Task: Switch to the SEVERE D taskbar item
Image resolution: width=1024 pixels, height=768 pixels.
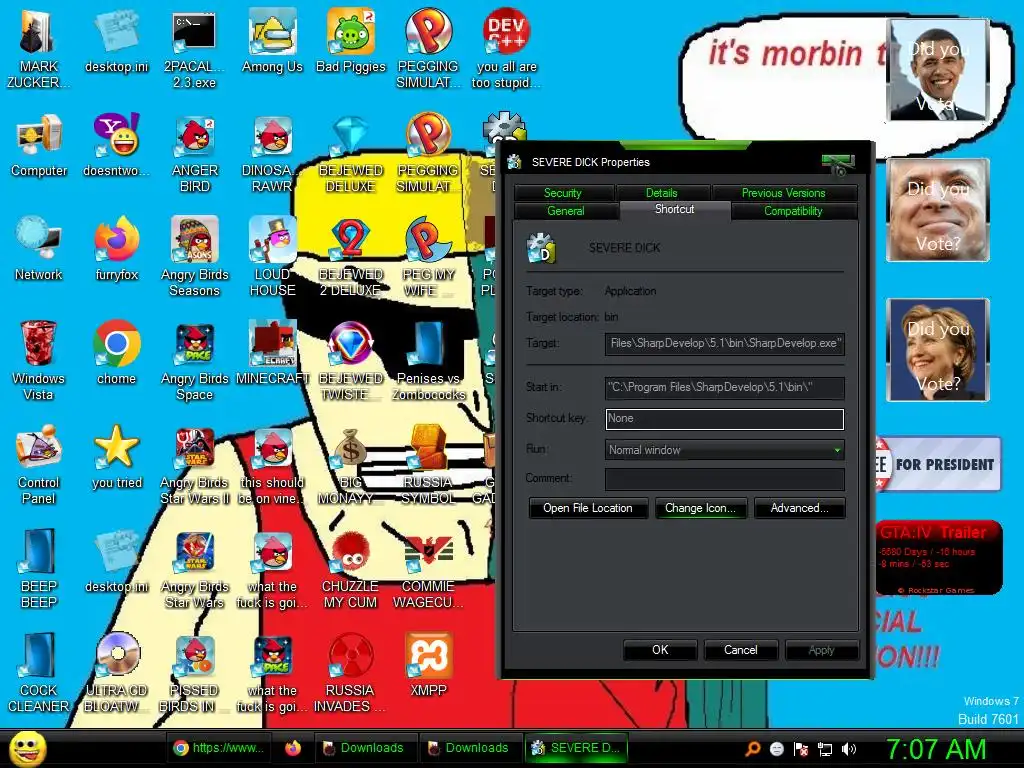Action: tap(575, 748)
